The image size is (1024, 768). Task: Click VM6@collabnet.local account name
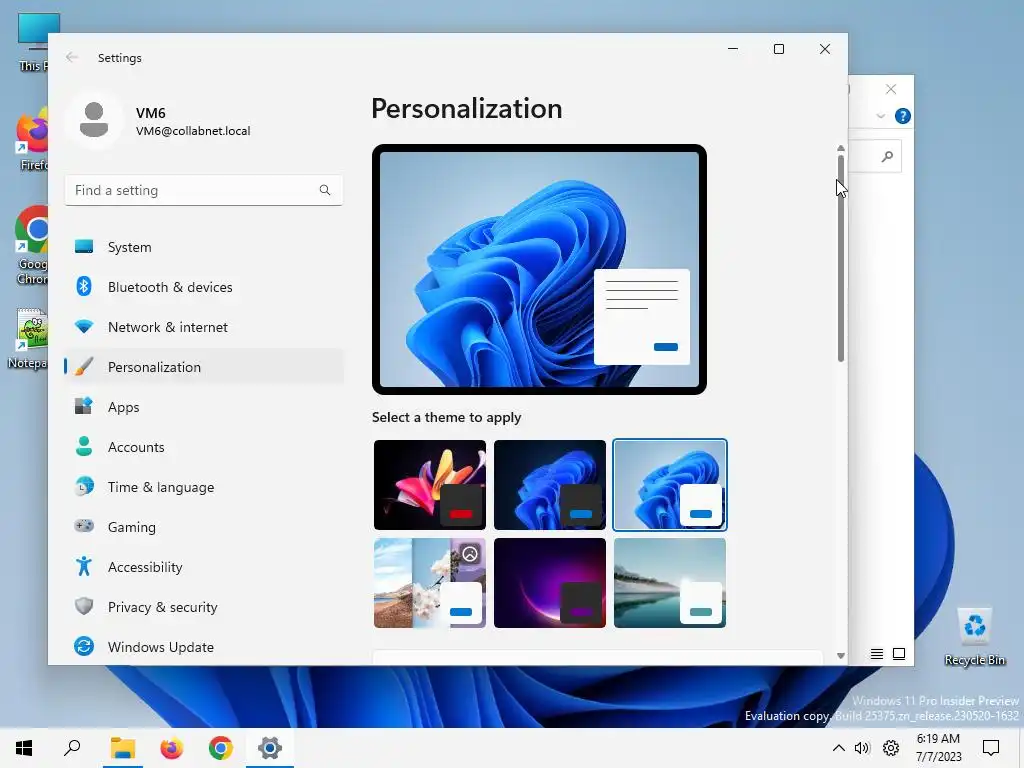coord(193,131)
